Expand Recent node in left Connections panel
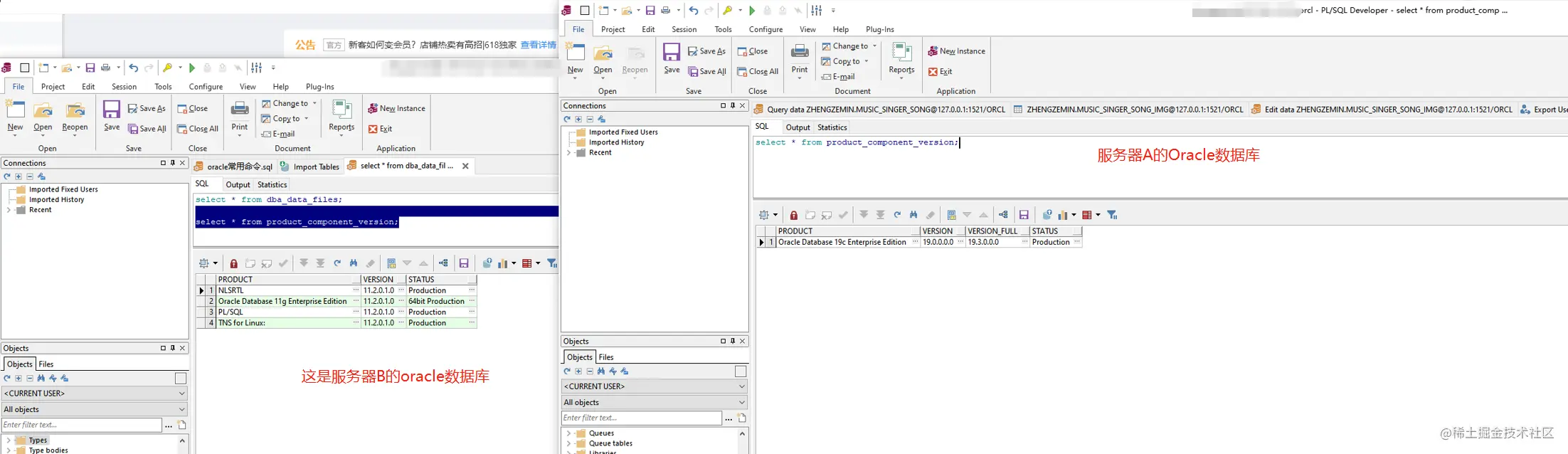The height and width of the screenshot is (454, 1568). 9,210
